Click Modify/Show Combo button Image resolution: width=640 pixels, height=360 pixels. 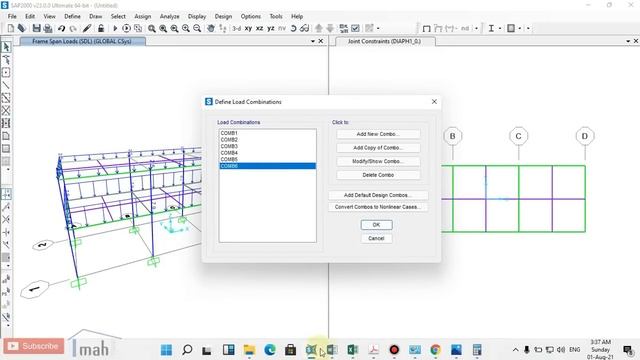click(378, 161)
